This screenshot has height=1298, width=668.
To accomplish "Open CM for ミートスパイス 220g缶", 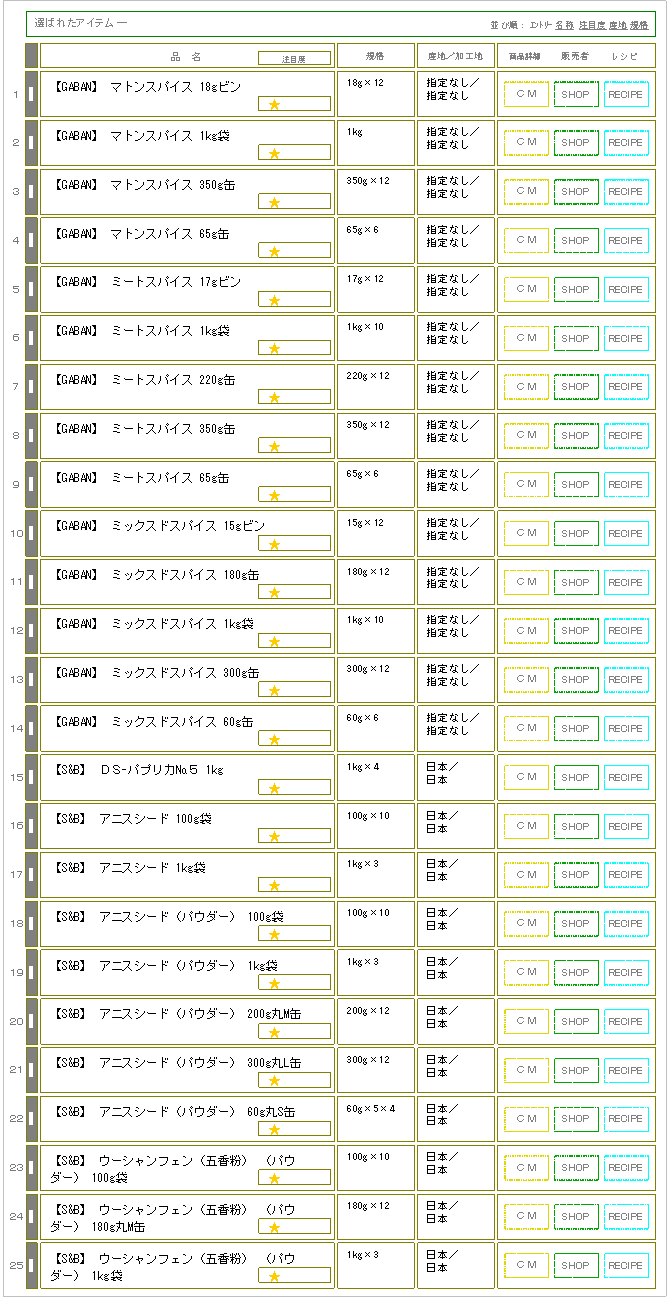I will pos(526,387).
